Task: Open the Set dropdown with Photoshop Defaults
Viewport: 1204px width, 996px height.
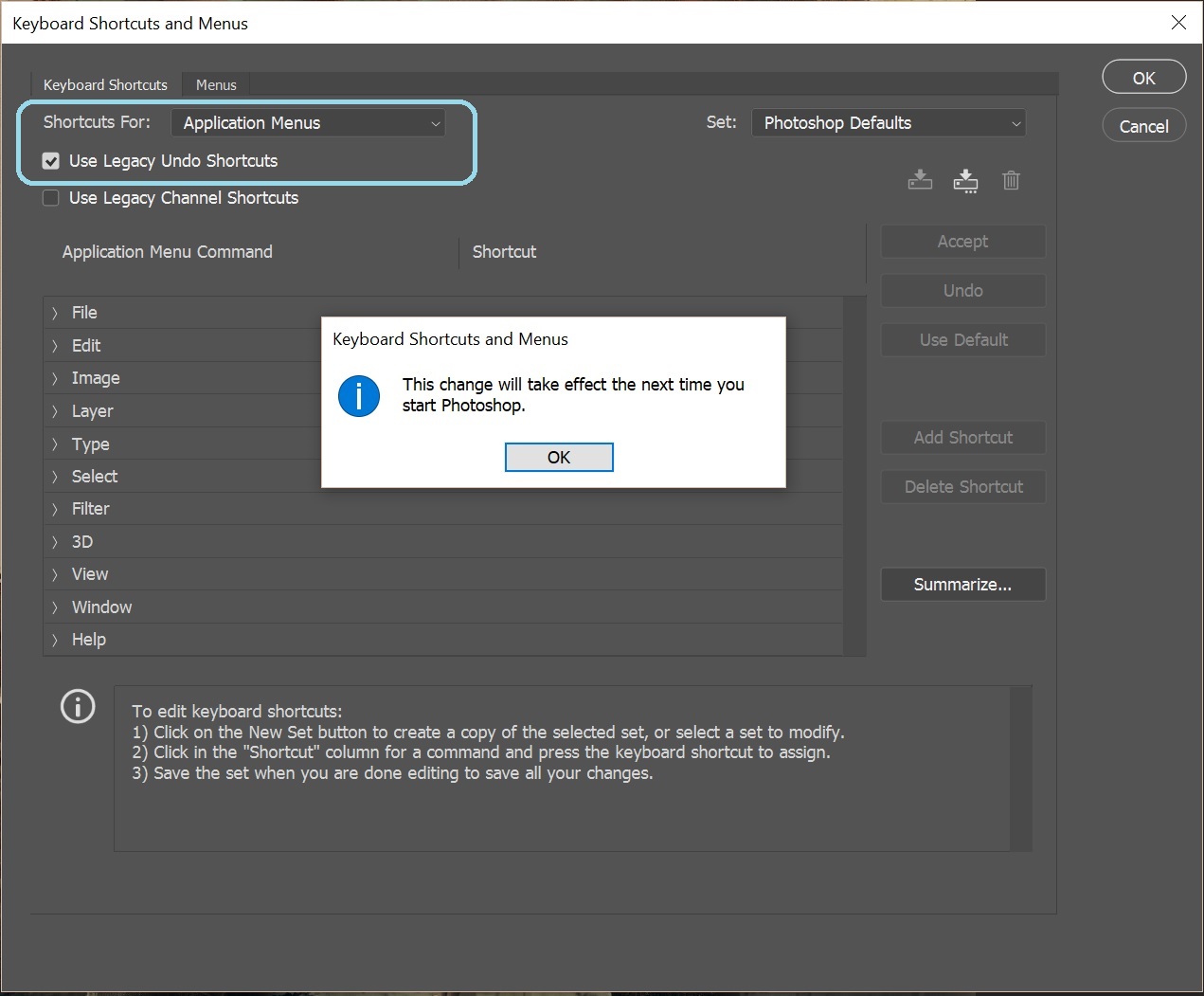Action: pos(888,123)
